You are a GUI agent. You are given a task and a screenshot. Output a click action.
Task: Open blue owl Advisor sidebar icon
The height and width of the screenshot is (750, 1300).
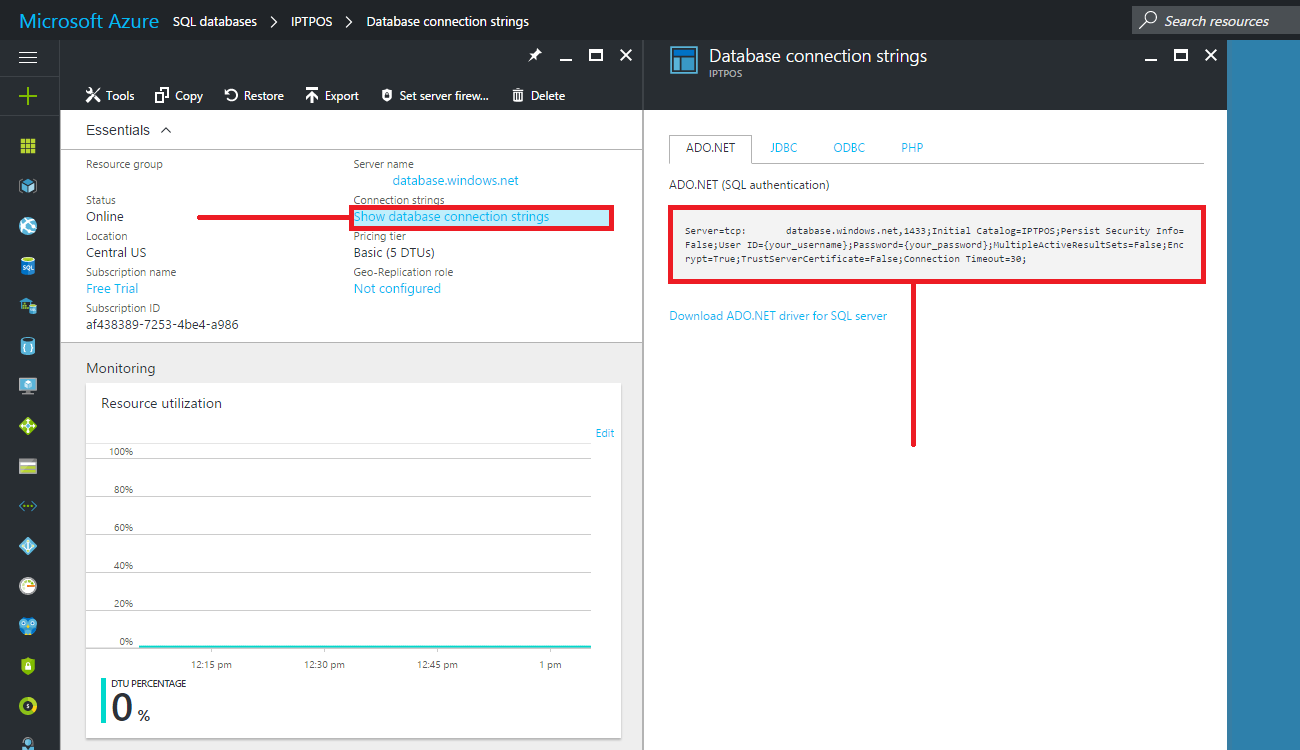coord(28,626)
